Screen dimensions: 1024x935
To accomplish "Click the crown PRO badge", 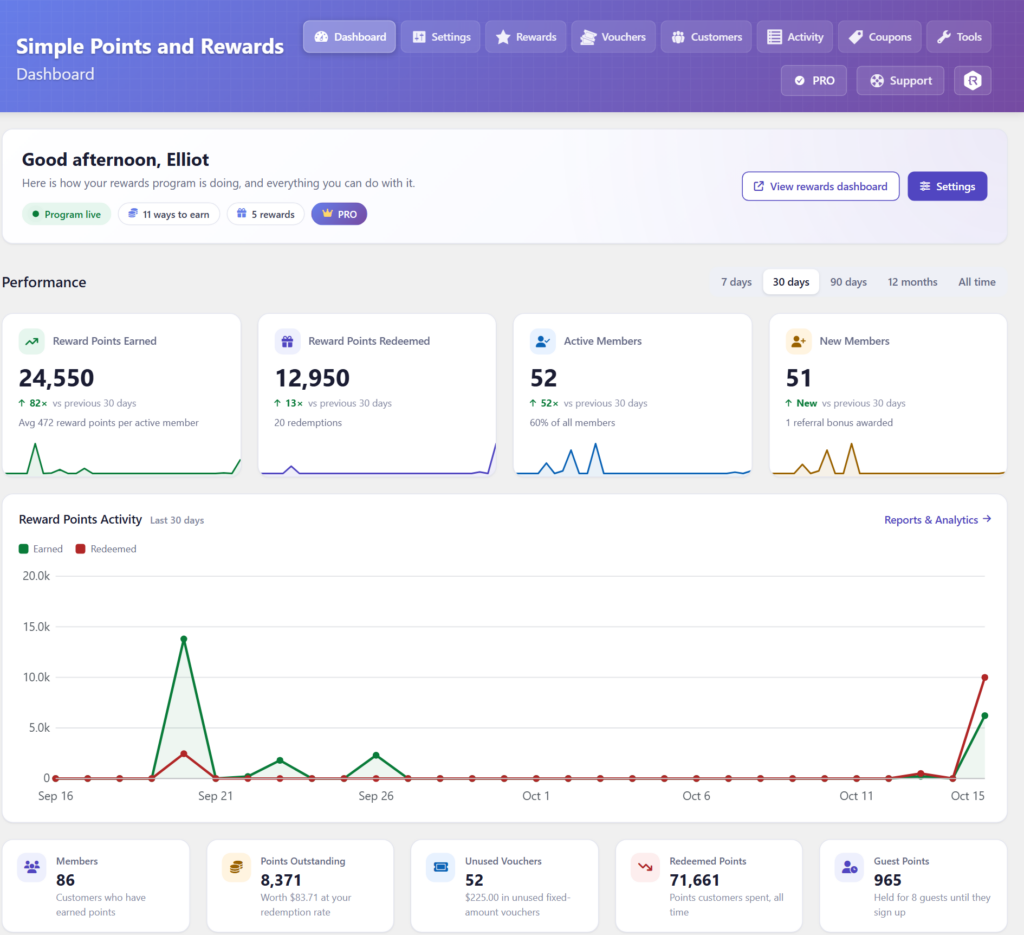I will point(339,214).
